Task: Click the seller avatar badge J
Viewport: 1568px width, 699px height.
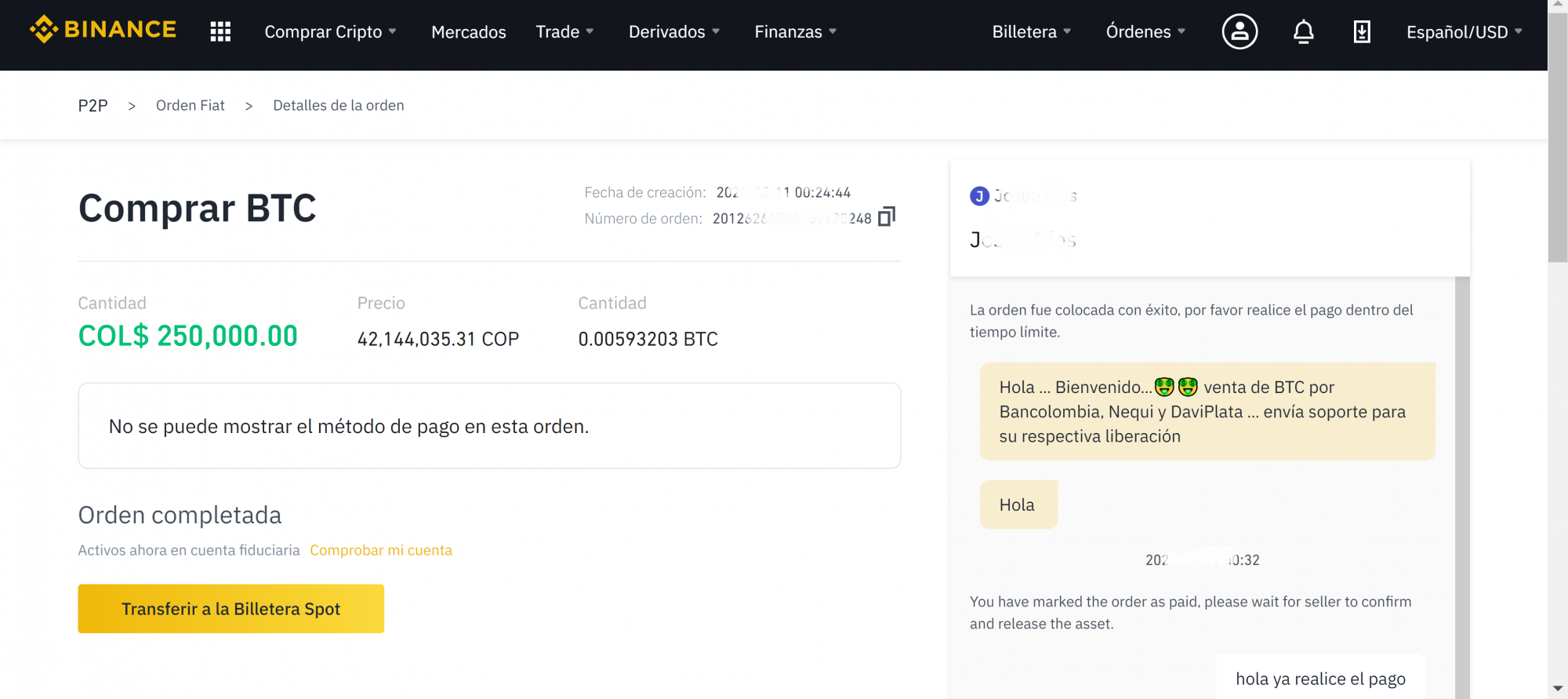Action: [x=979, y=196]
